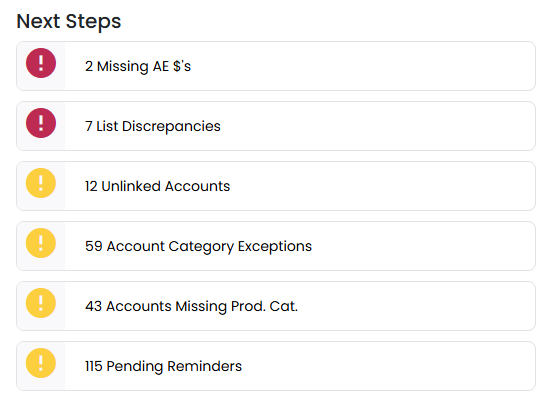Click blank area of Accounts Missing Prod. Cat. card
Image resolution: width=548 pixels, height=398 pixels.
[x=416, y=306]
